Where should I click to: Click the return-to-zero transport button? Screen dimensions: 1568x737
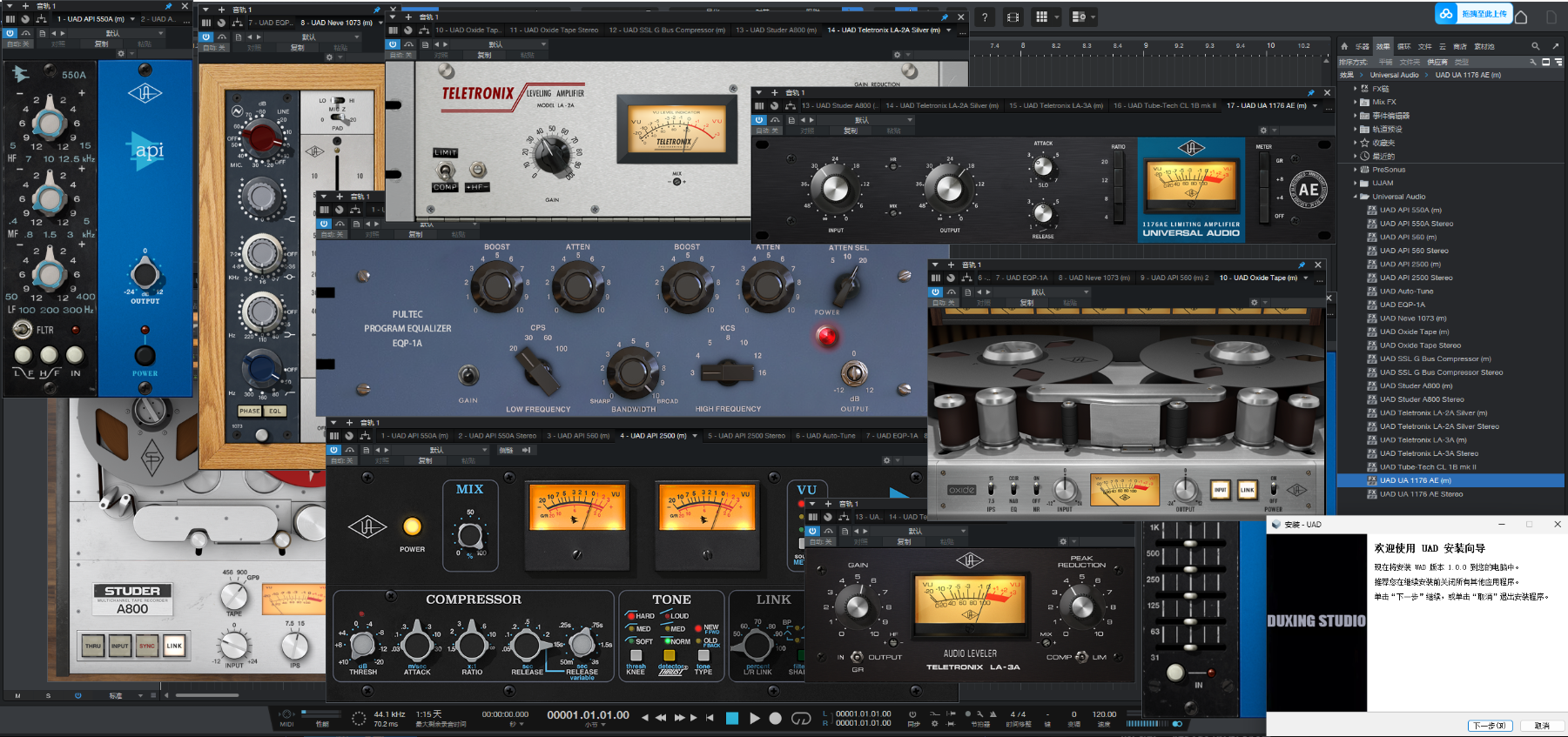pos(710,718)
